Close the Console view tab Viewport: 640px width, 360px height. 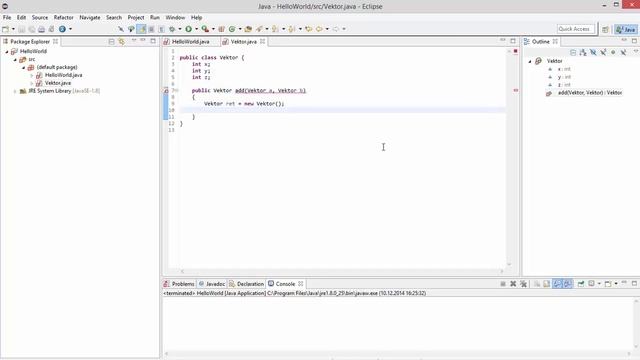[301, 284]
